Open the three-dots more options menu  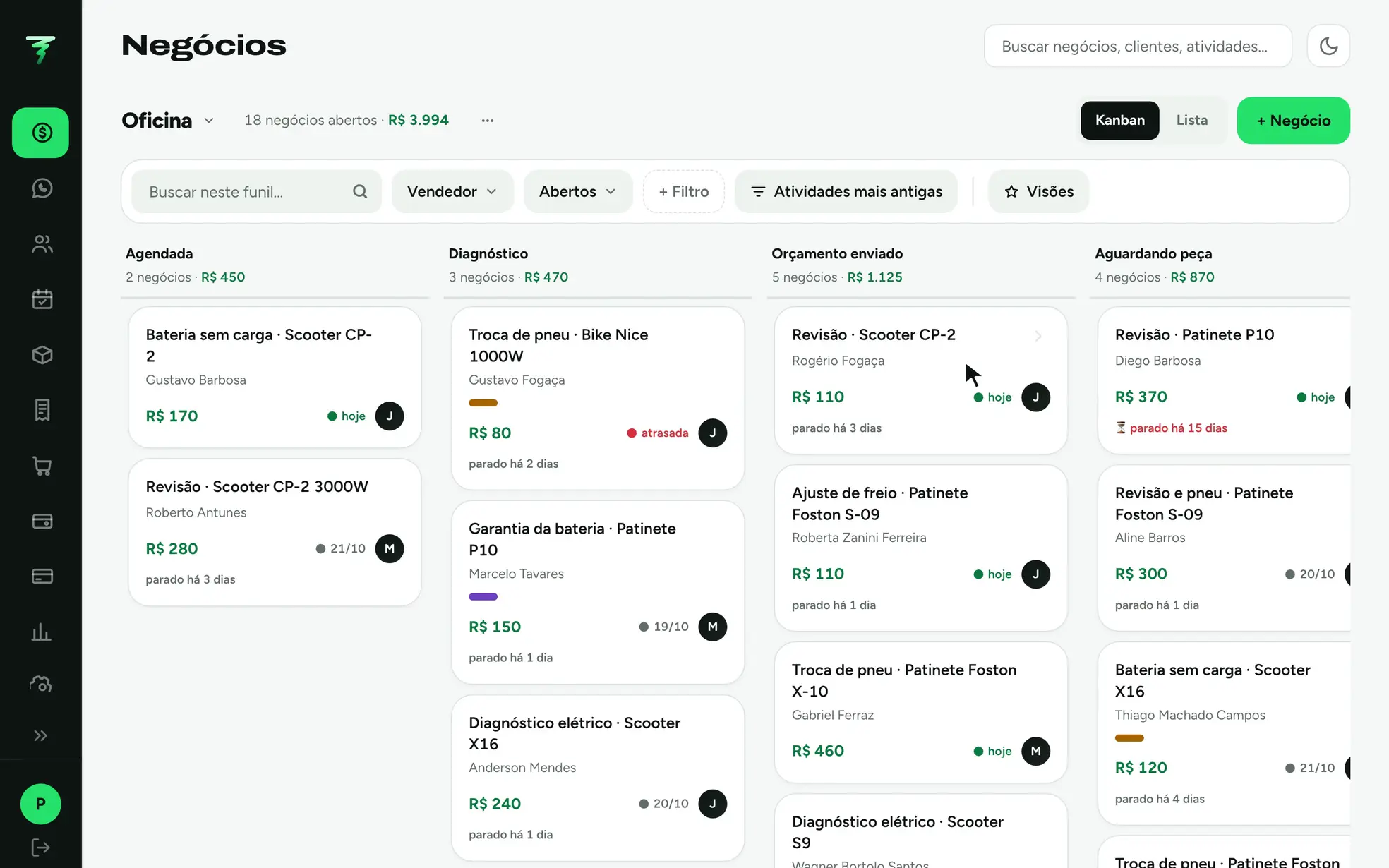[x=488, y=121]
